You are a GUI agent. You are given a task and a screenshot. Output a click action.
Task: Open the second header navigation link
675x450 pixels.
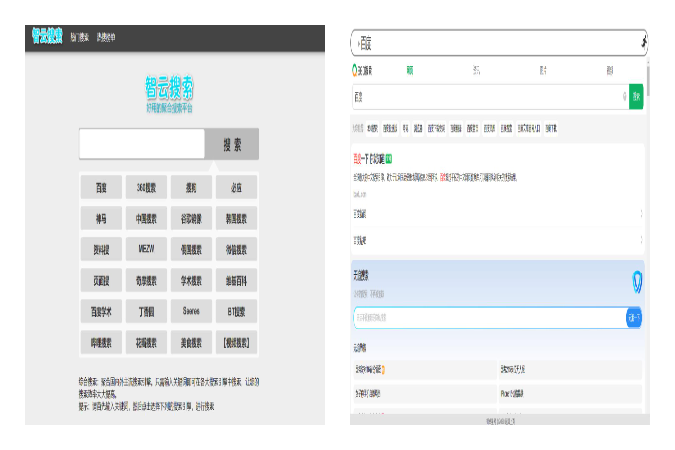click(105, 38)
